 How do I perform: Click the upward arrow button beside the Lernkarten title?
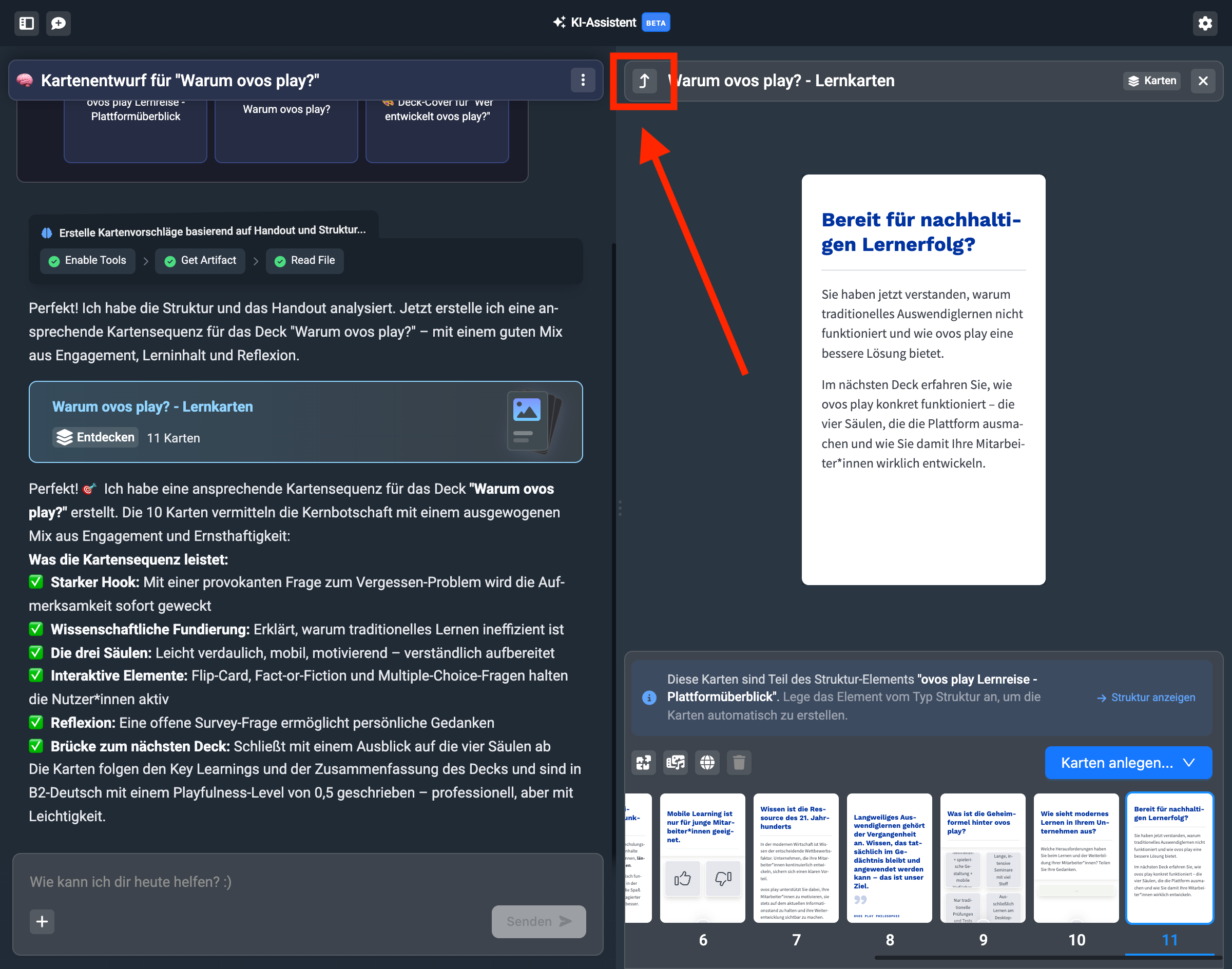pyautogui.click(x=644, y=81)
